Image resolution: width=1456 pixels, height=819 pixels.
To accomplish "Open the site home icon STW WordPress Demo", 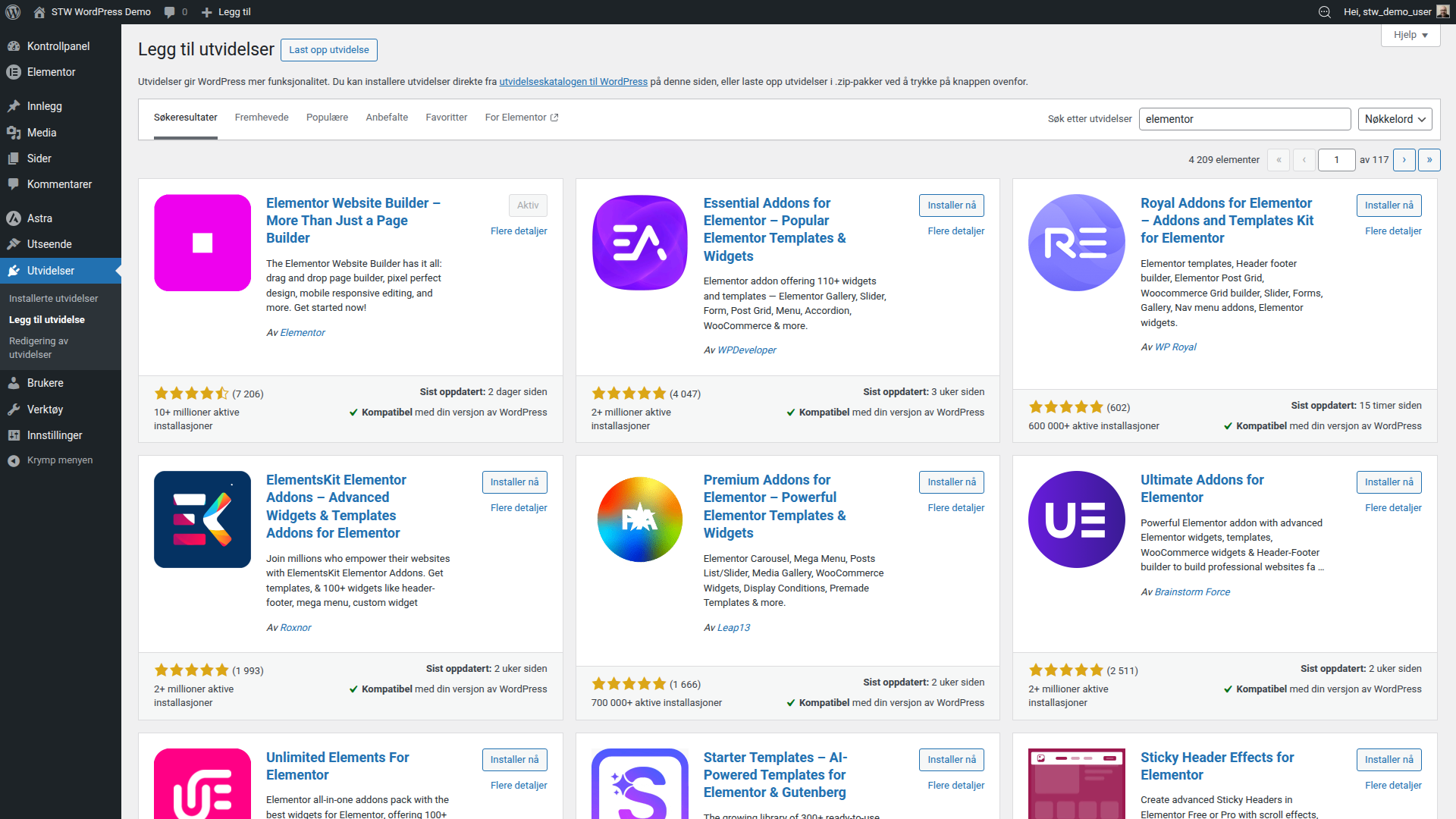I will click(39, 12).
